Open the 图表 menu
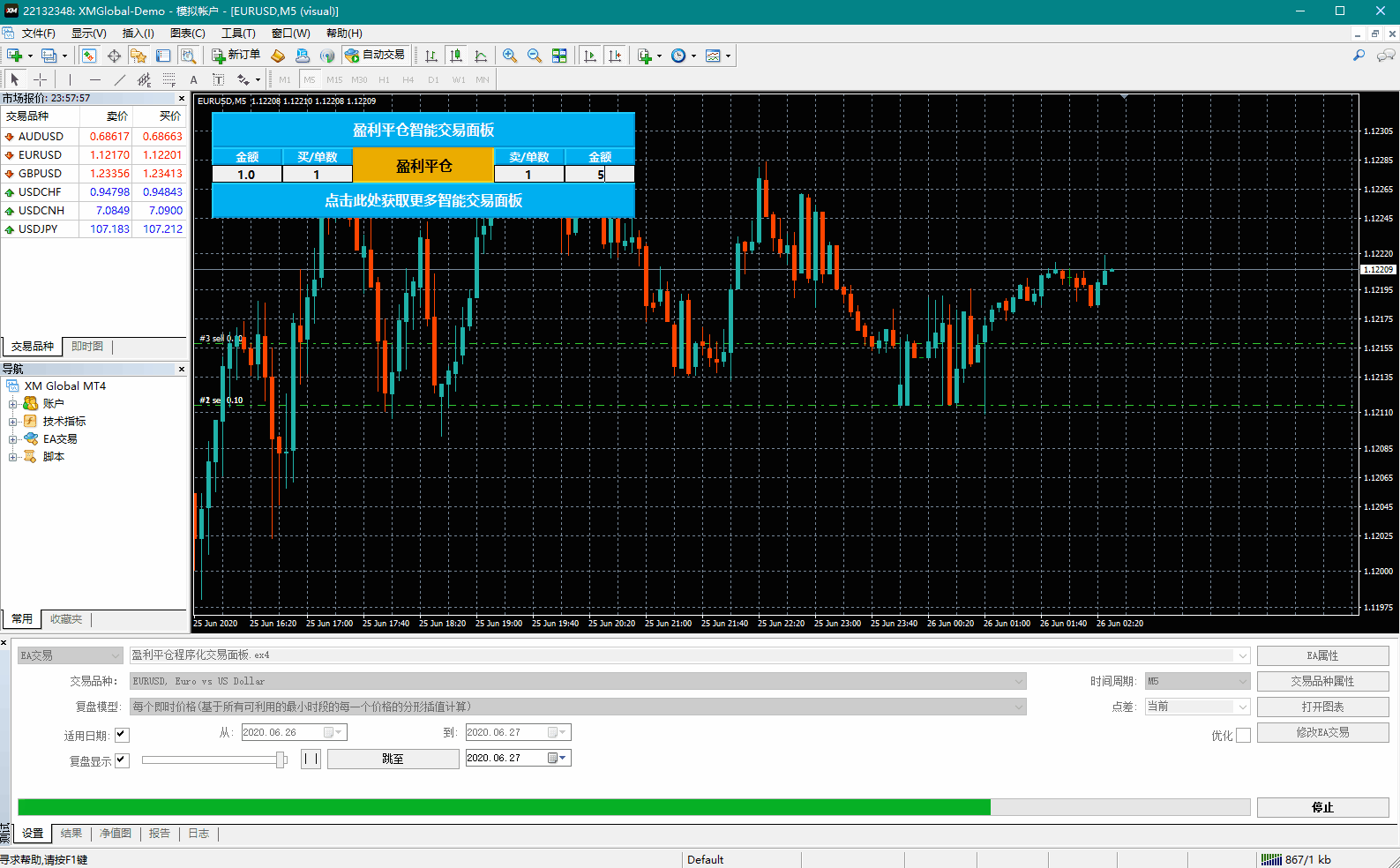The height and width of the screenshot is (868, 1400). click(187, 34)
